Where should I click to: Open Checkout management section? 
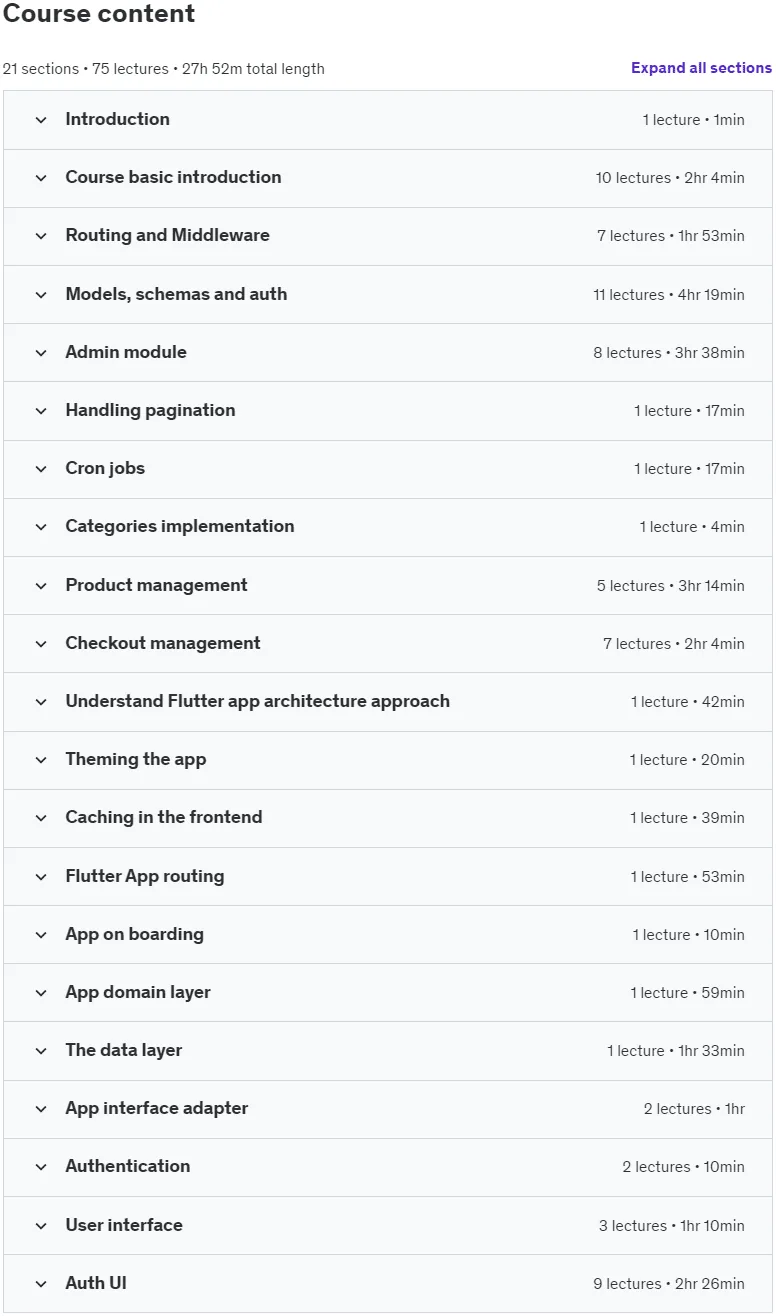388,643
